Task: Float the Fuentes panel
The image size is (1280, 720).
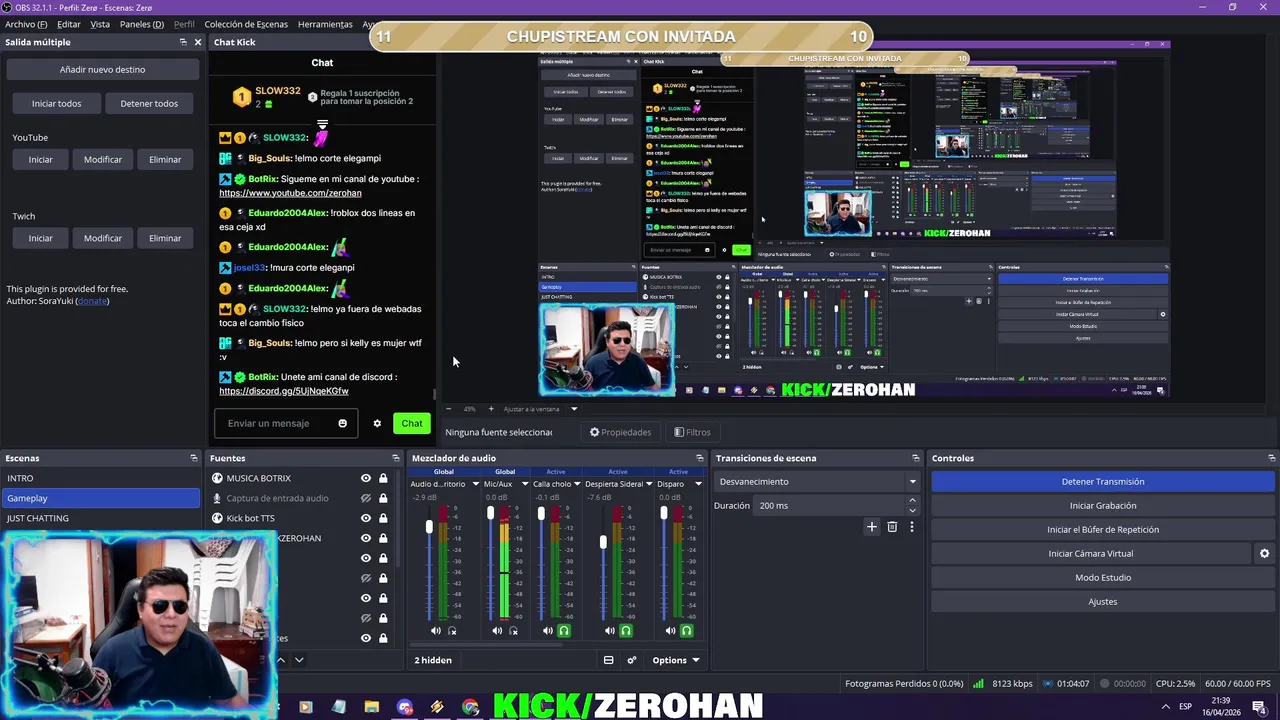Action: click(x=398, y=458)
